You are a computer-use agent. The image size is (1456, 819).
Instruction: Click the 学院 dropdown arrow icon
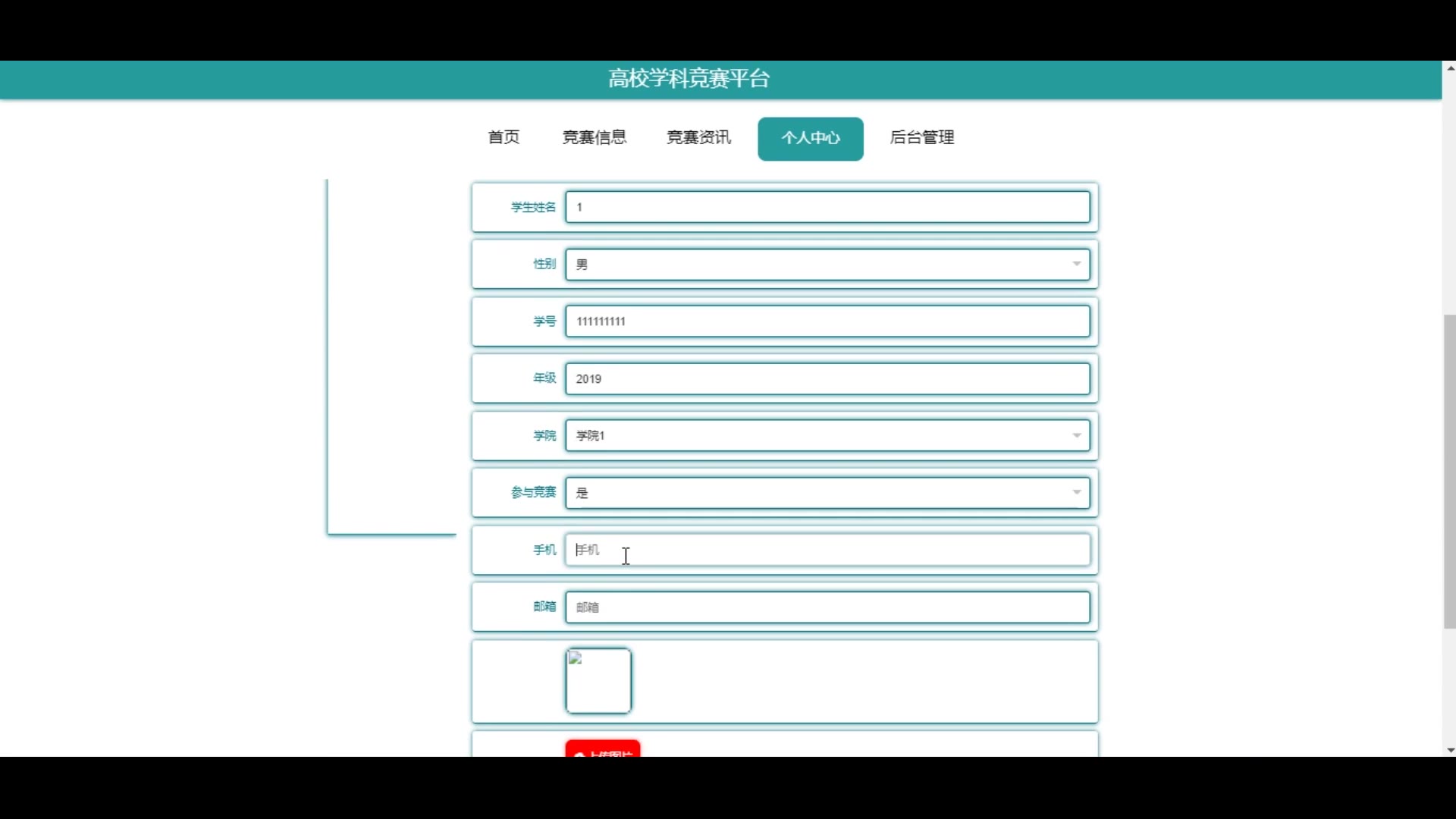point(1076,435)
